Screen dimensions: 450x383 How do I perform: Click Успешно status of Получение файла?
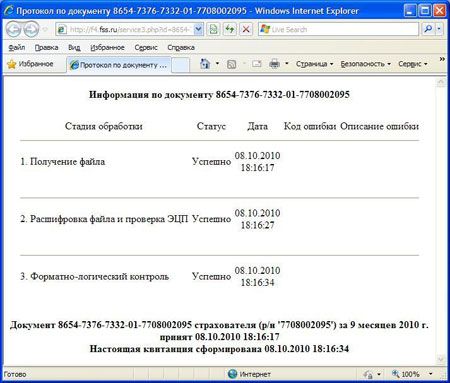(x=211, y=162)
